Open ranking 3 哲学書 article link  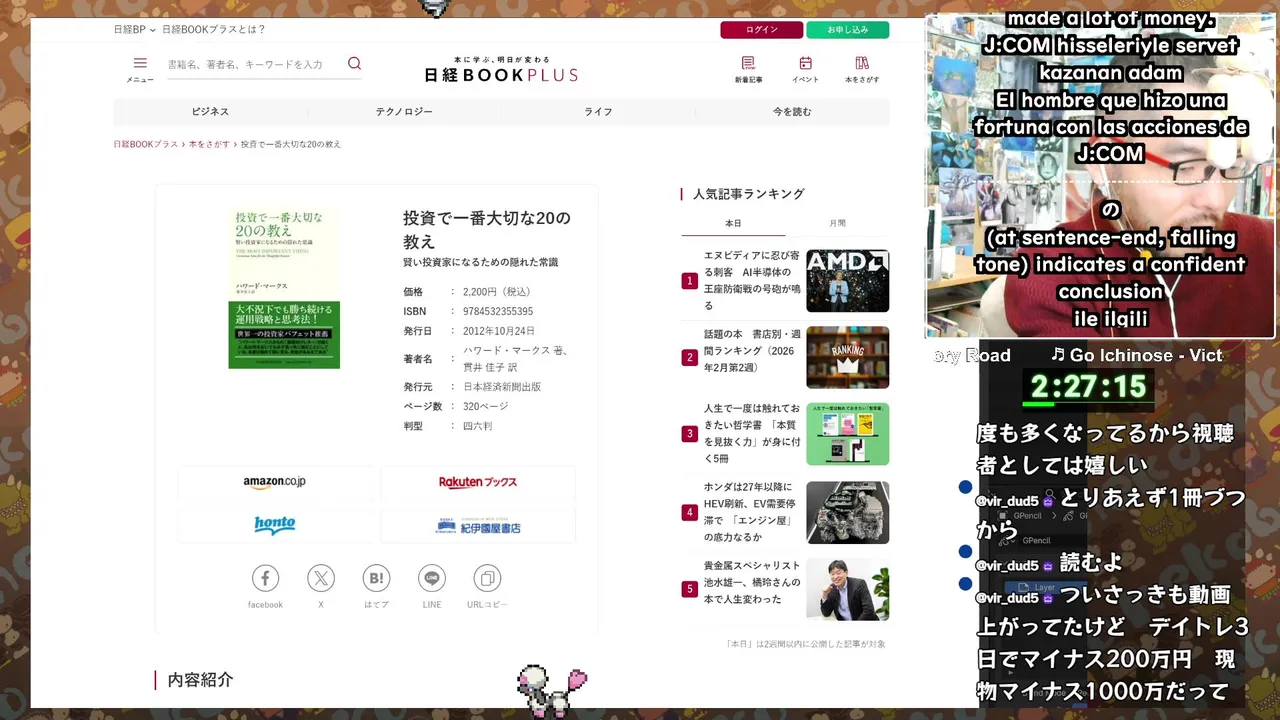tap(752, 433)
